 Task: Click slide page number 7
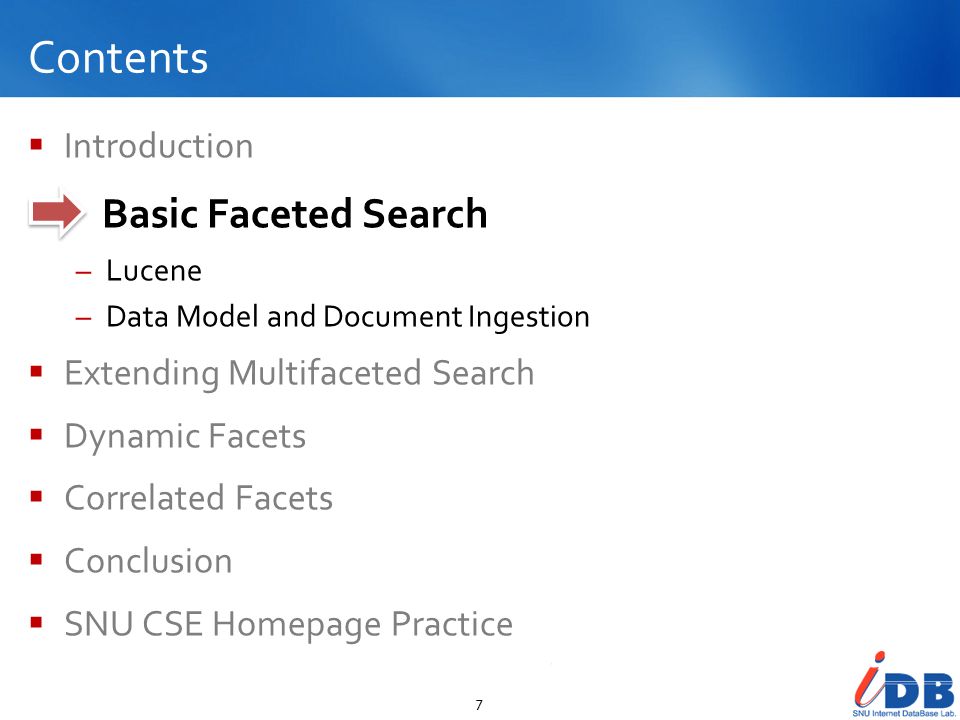[x=479, y=705]
